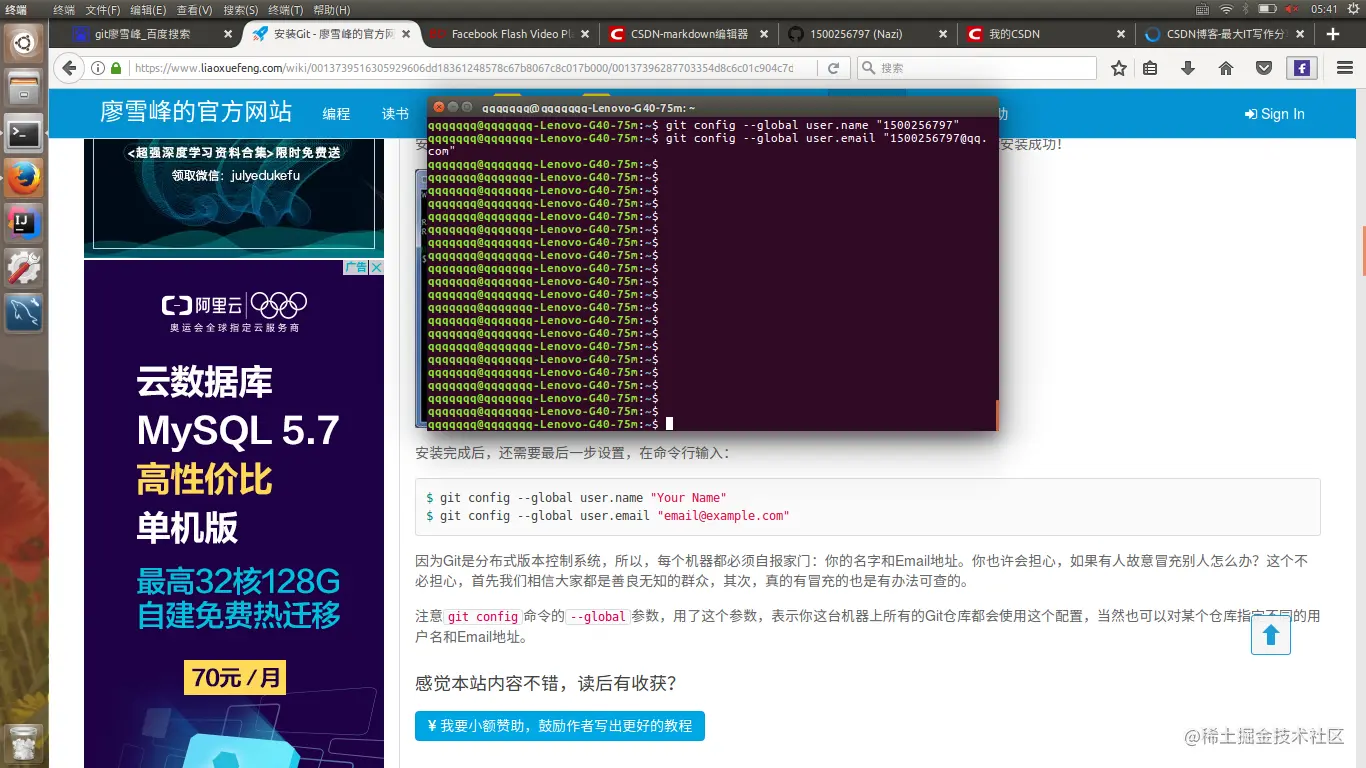Open the Bluetooth indicator in top panel
The height and width of the screenshot is (768, 1366).
tap(1247, 9)
